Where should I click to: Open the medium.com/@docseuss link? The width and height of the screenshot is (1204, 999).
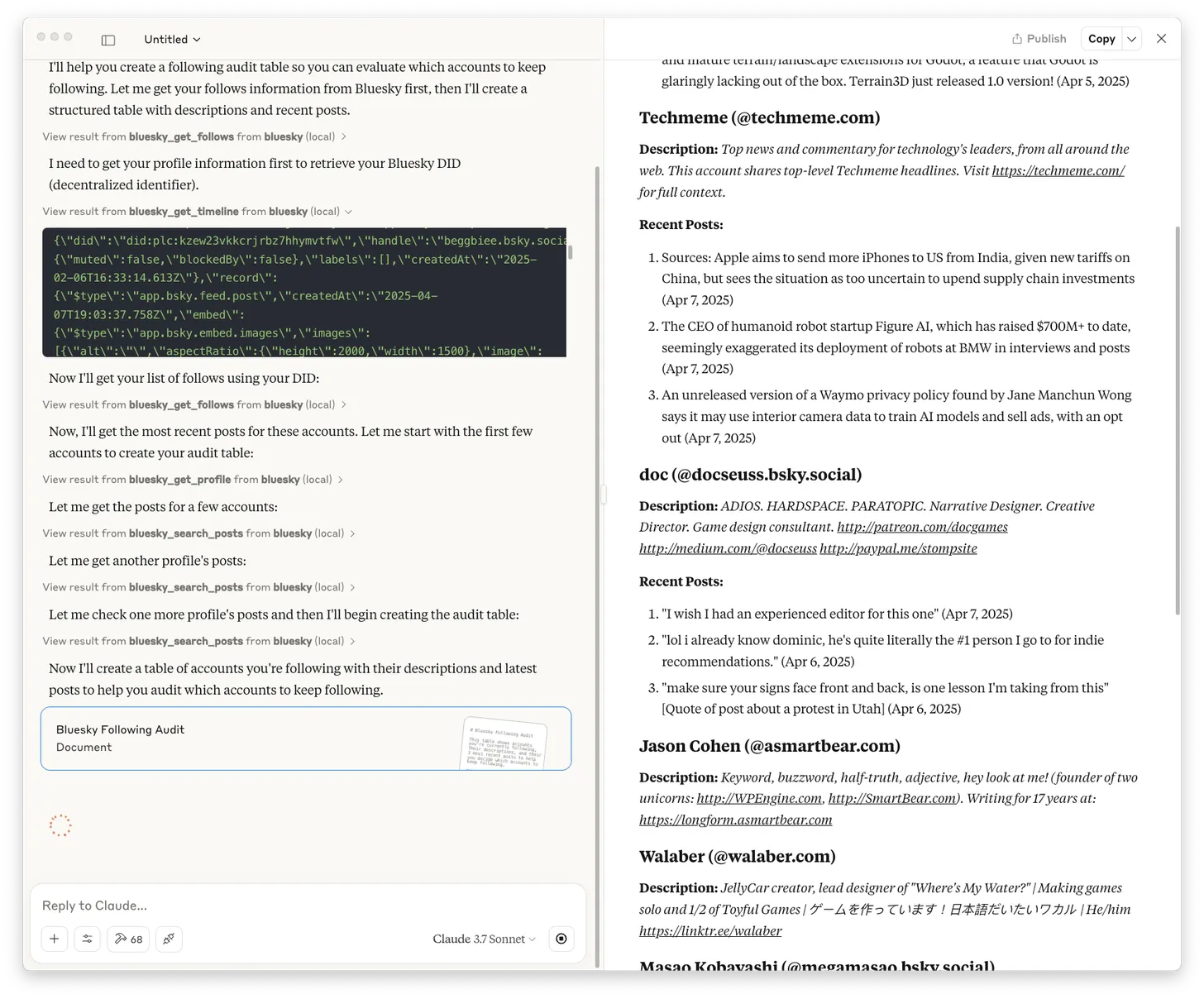coord(728,548)
